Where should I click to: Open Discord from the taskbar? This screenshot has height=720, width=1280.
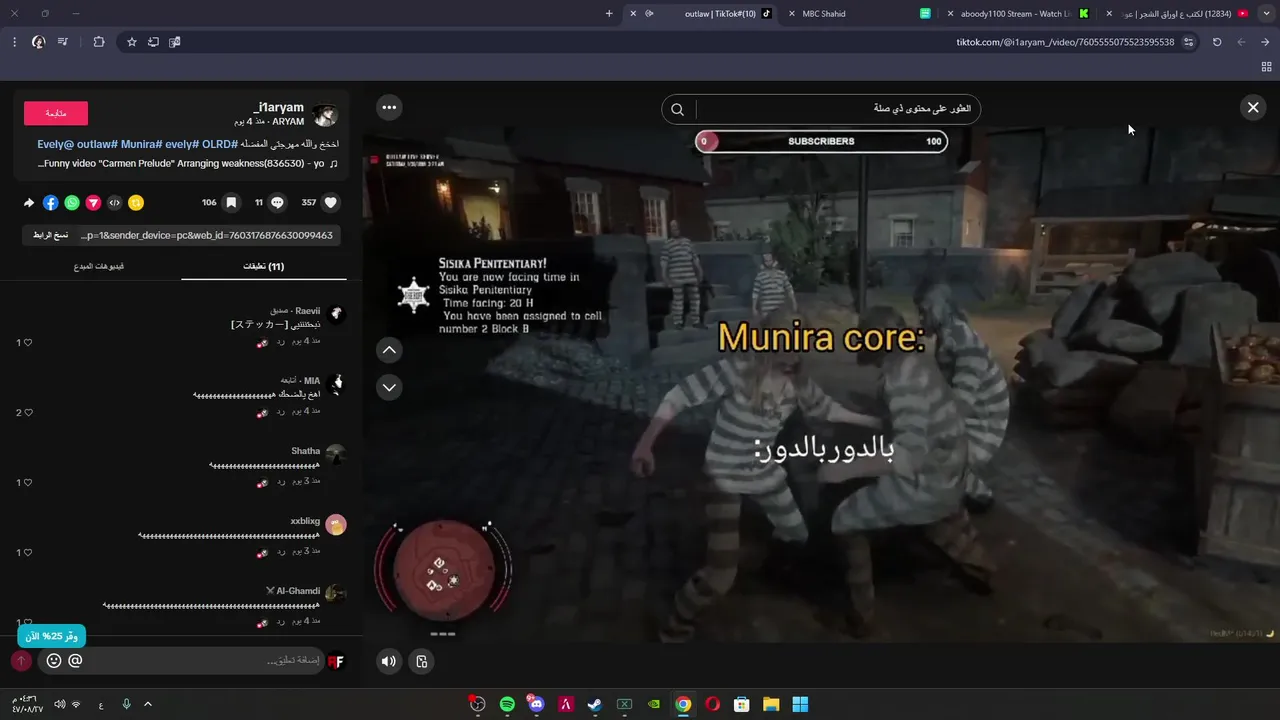[536, 704]
